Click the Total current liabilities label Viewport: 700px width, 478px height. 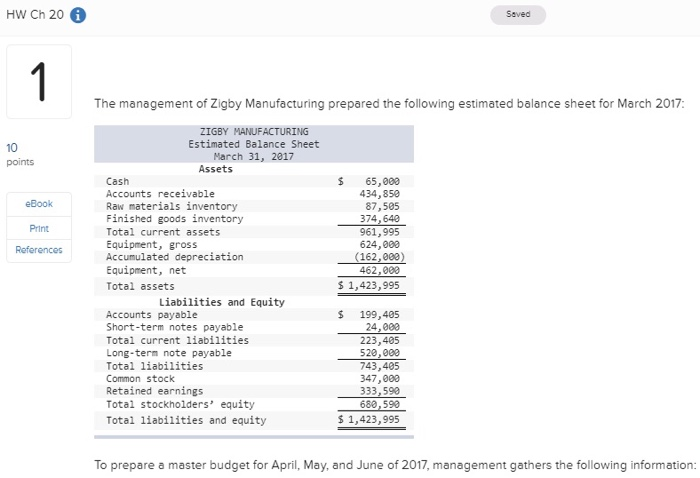click(177, 341)
